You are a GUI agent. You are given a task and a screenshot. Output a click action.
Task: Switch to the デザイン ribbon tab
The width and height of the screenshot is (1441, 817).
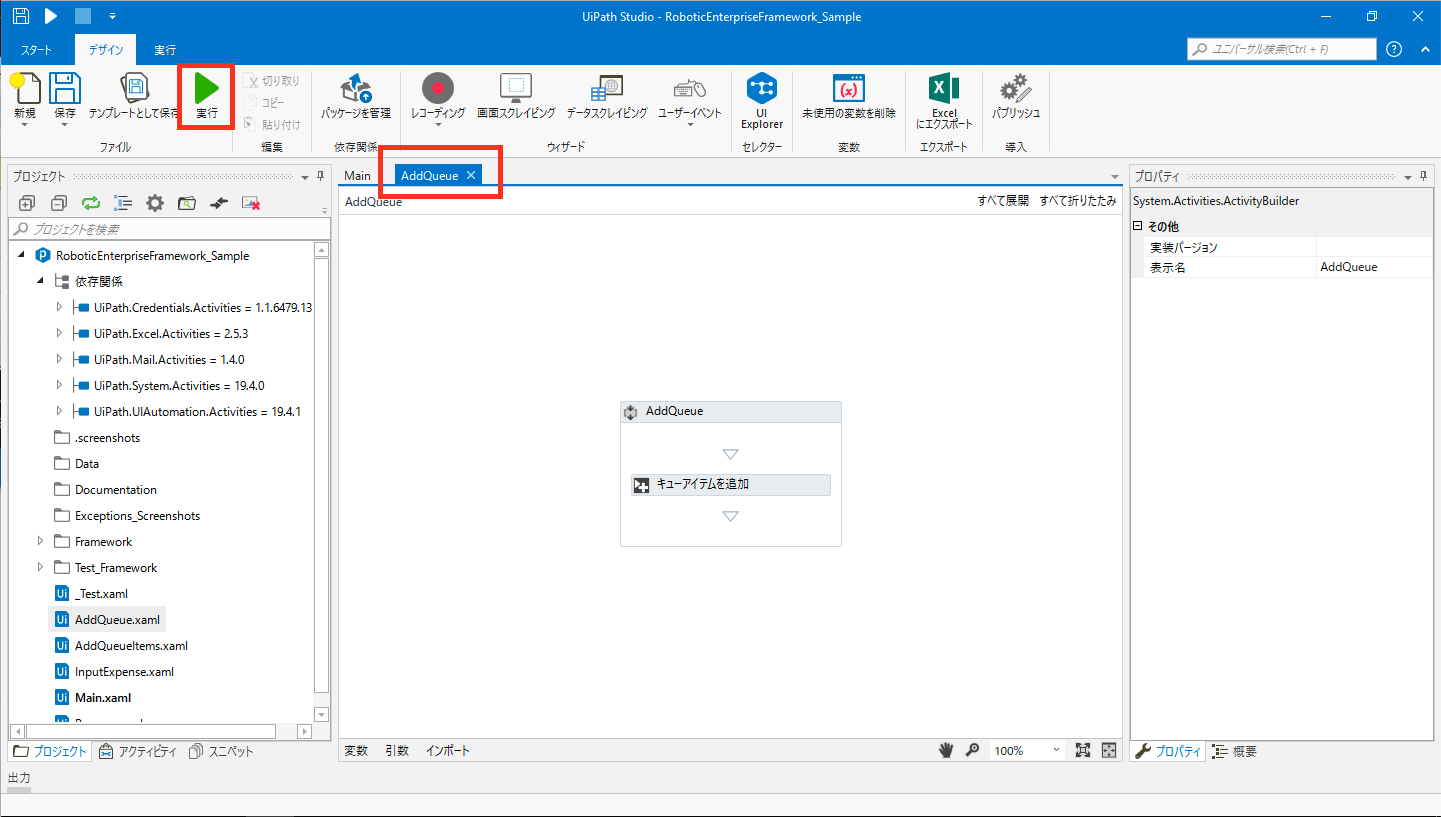pos(106,50)
